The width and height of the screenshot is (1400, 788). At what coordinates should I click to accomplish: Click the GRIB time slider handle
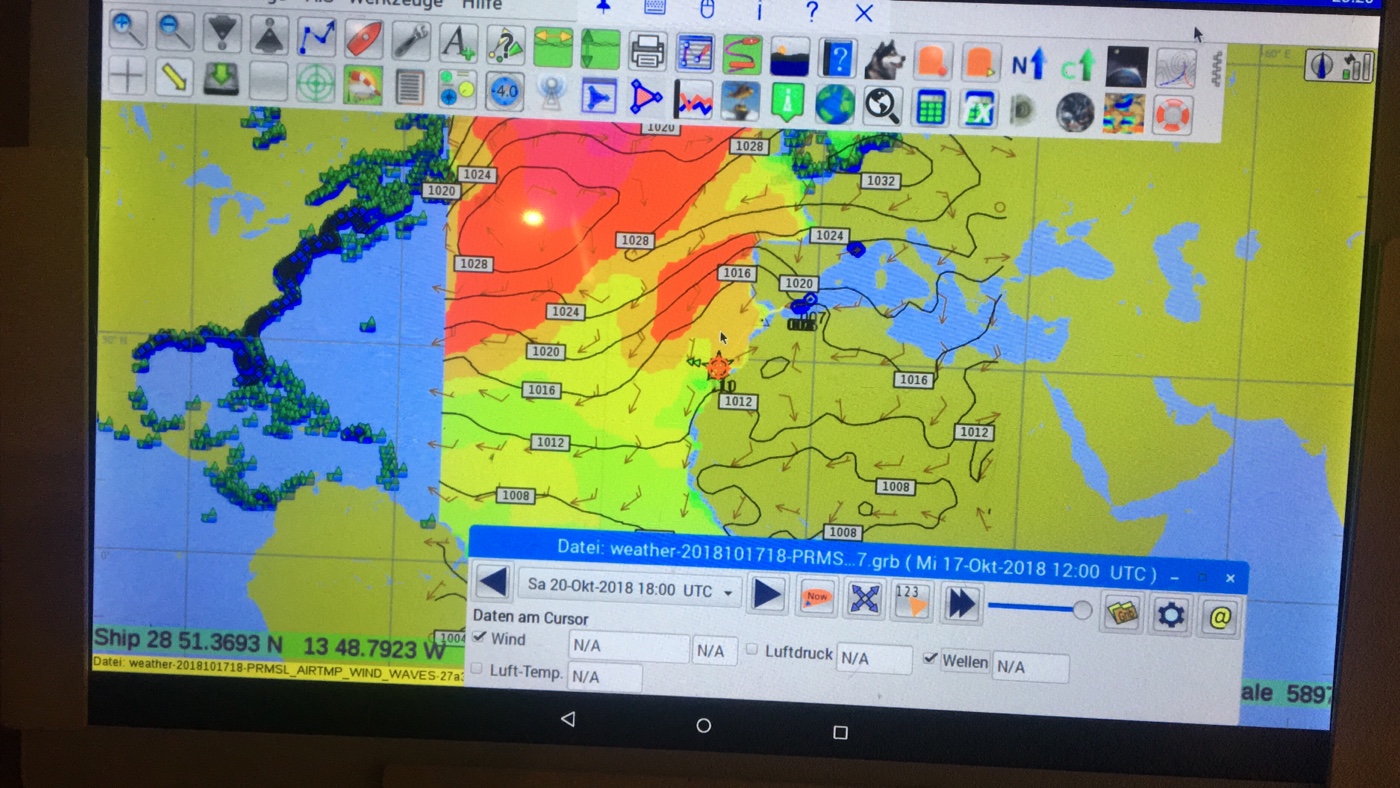pos(1082,609)
